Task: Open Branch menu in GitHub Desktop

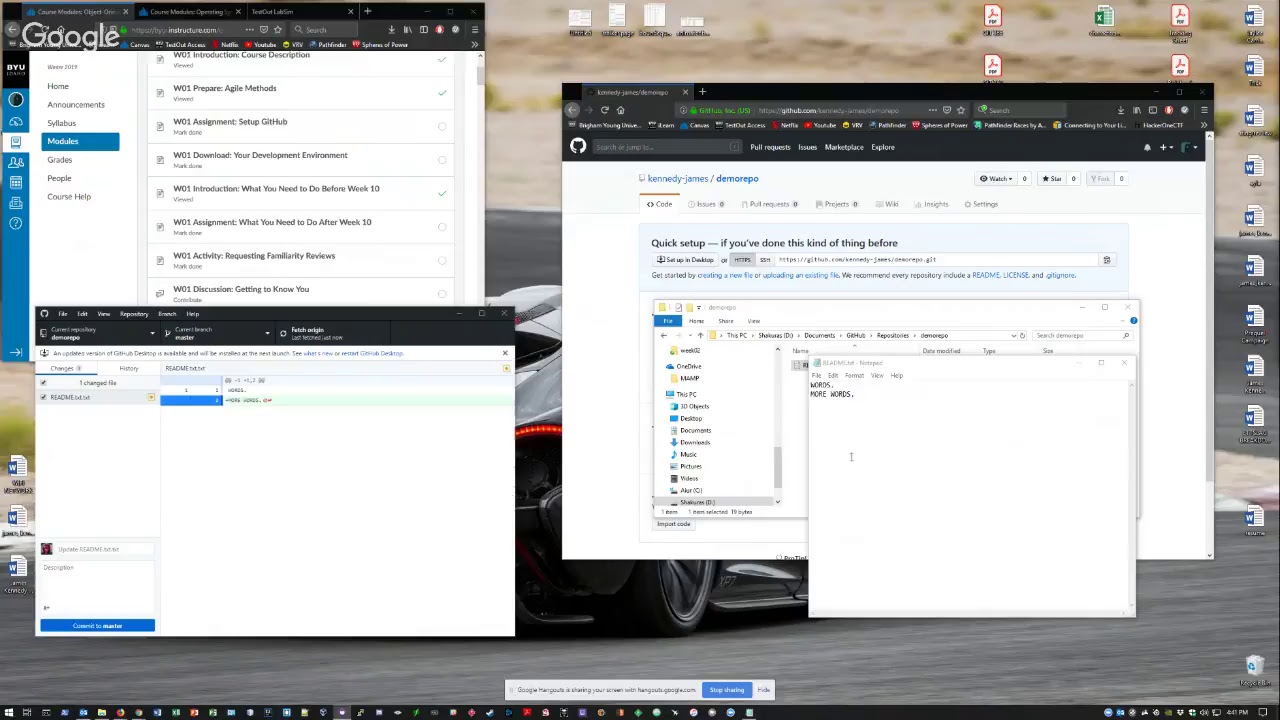Action: click(167, 314)
